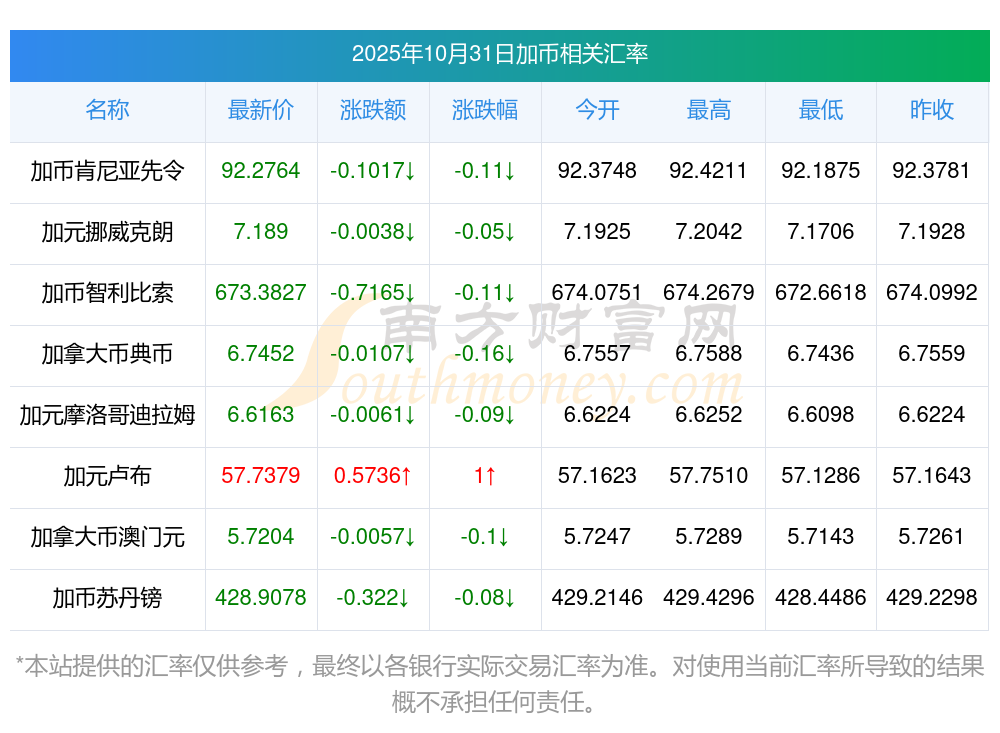Select the 加拿大币澳门元 row name
The width and height of the screenshot is (1000, 733).
coord(107,537)
